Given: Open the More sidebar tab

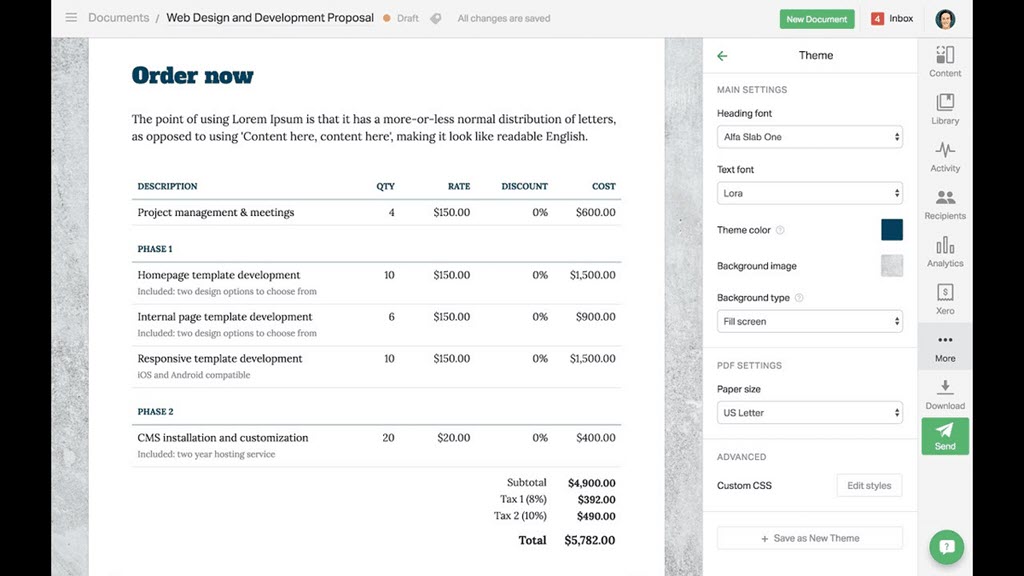Looking at the screenshot, I should pos(945,347).
